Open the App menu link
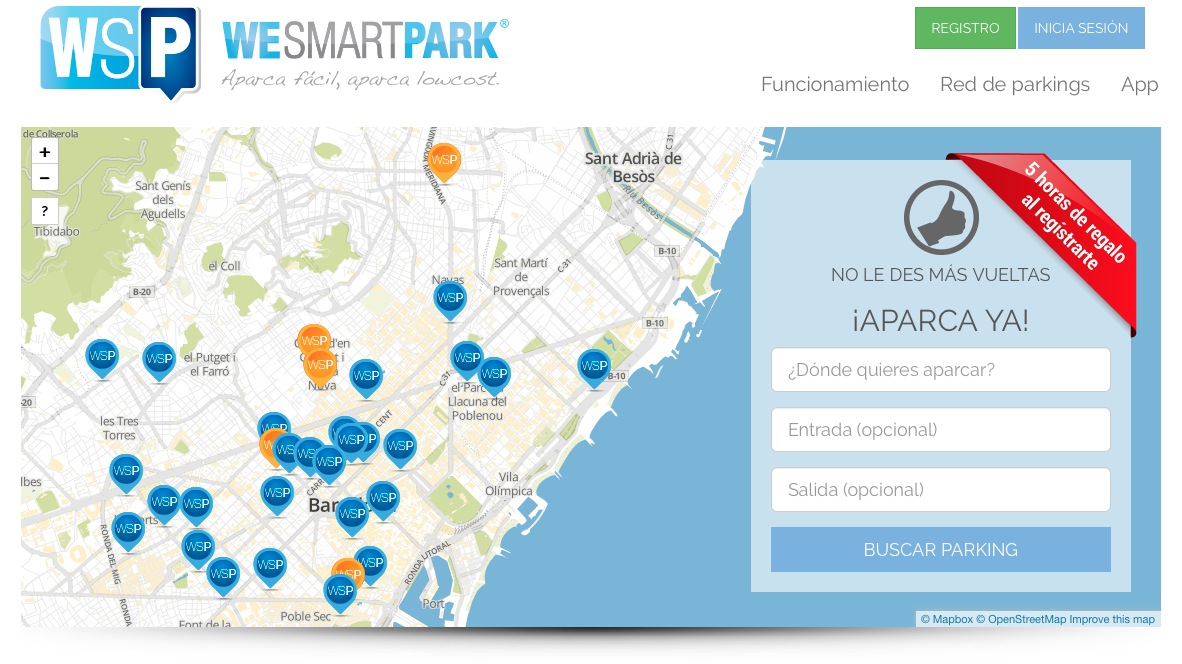 pos(1139,85)
